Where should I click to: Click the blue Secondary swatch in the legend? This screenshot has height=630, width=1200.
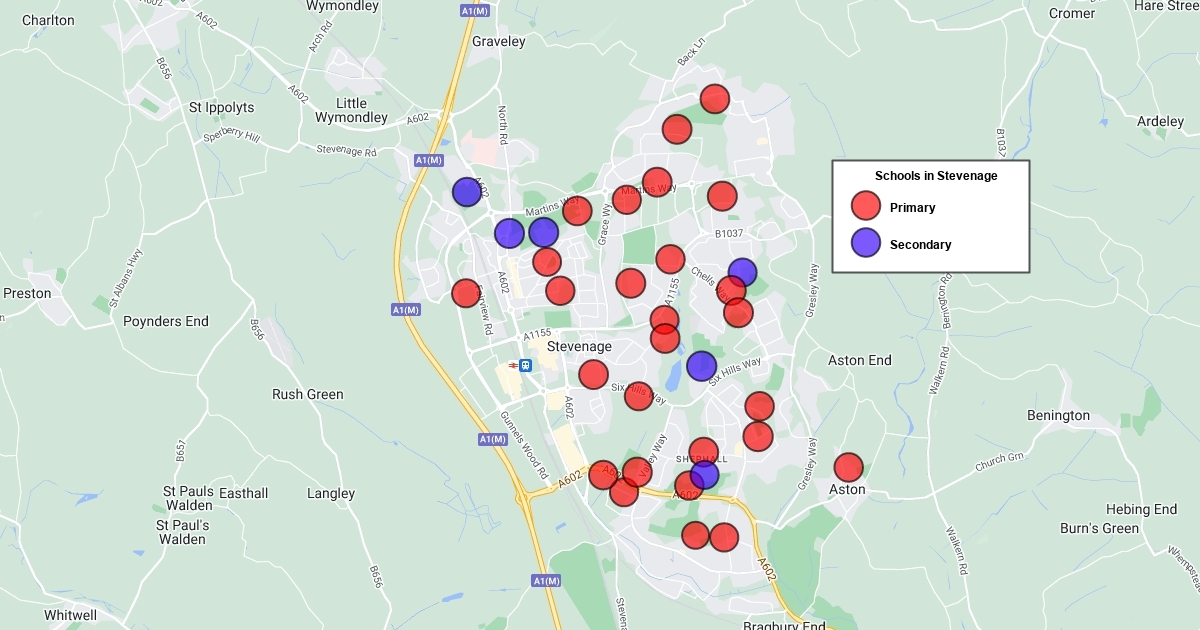pos(865,243)
